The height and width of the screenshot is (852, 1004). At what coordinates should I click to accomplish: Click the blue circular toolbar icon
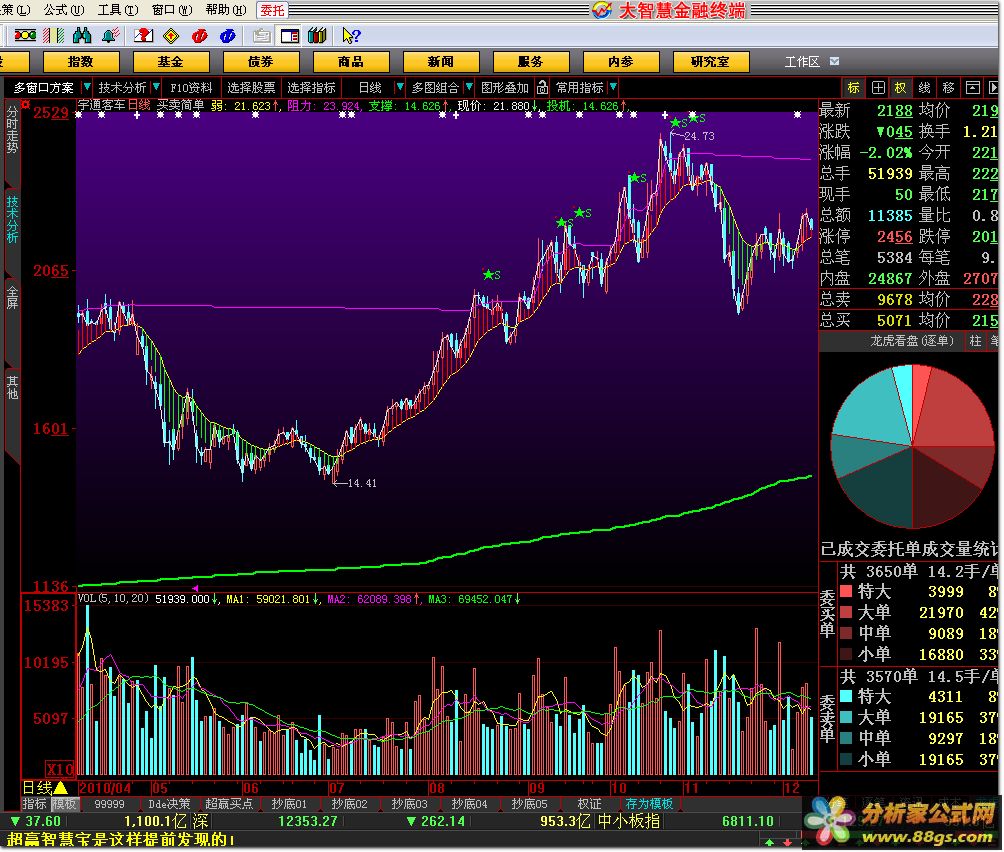click(x=227, y=36)
